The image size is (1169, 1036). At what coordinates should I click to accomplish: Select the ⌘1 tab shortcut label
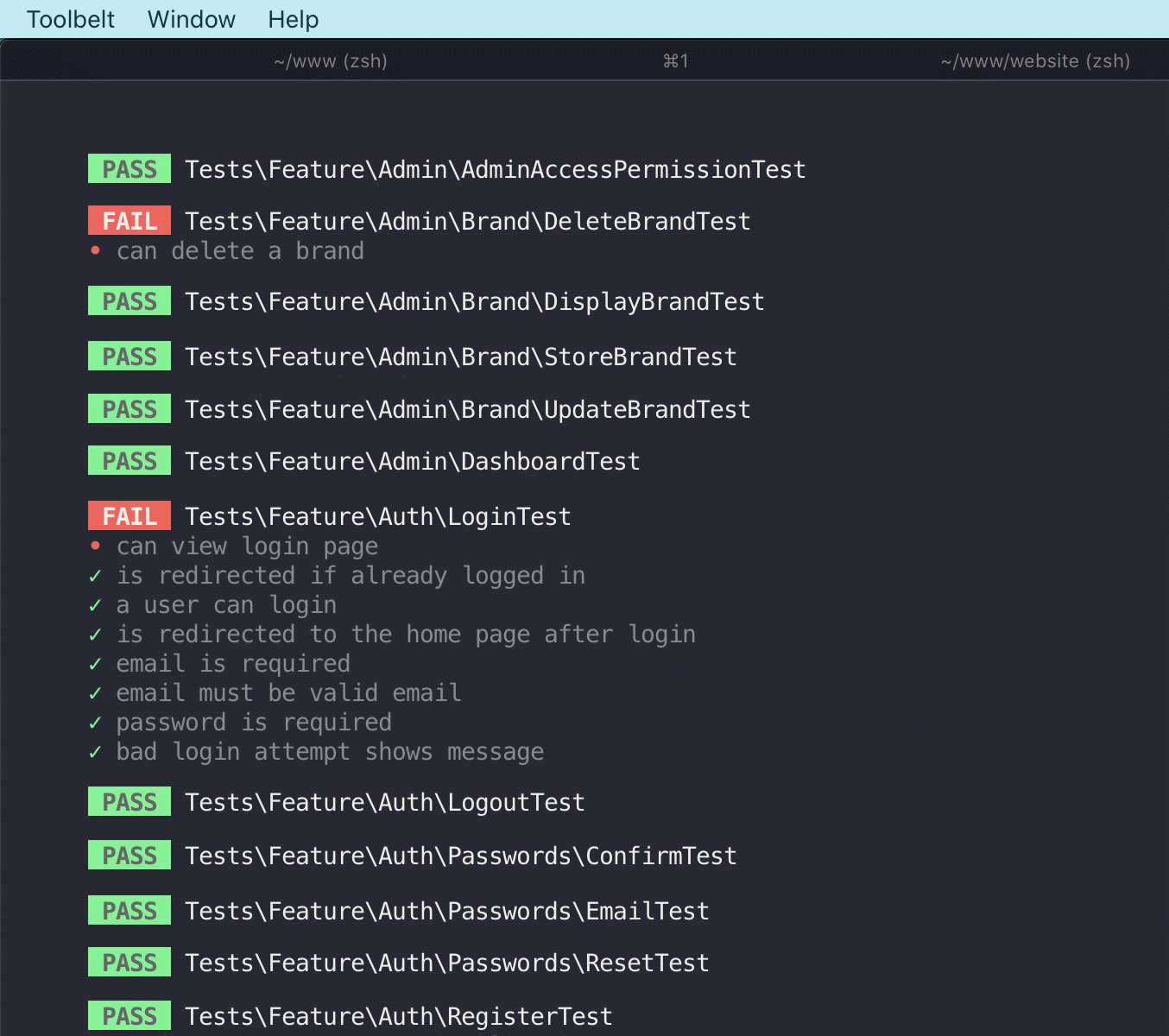coord(676,61)
